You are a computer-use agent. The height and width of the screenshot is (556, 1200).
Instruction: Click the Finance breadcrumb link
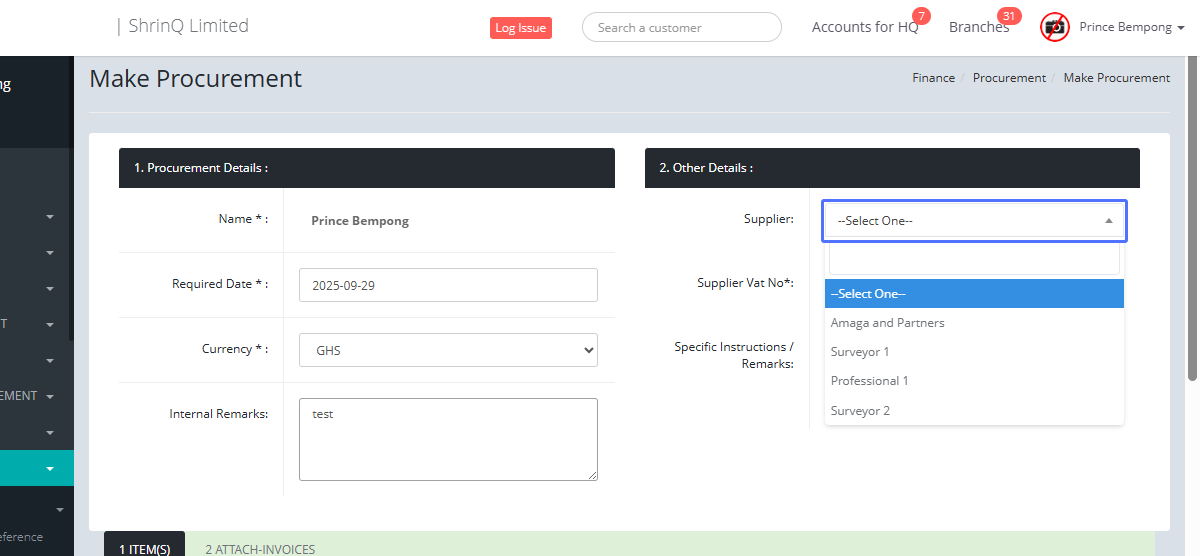coord(933,78)
